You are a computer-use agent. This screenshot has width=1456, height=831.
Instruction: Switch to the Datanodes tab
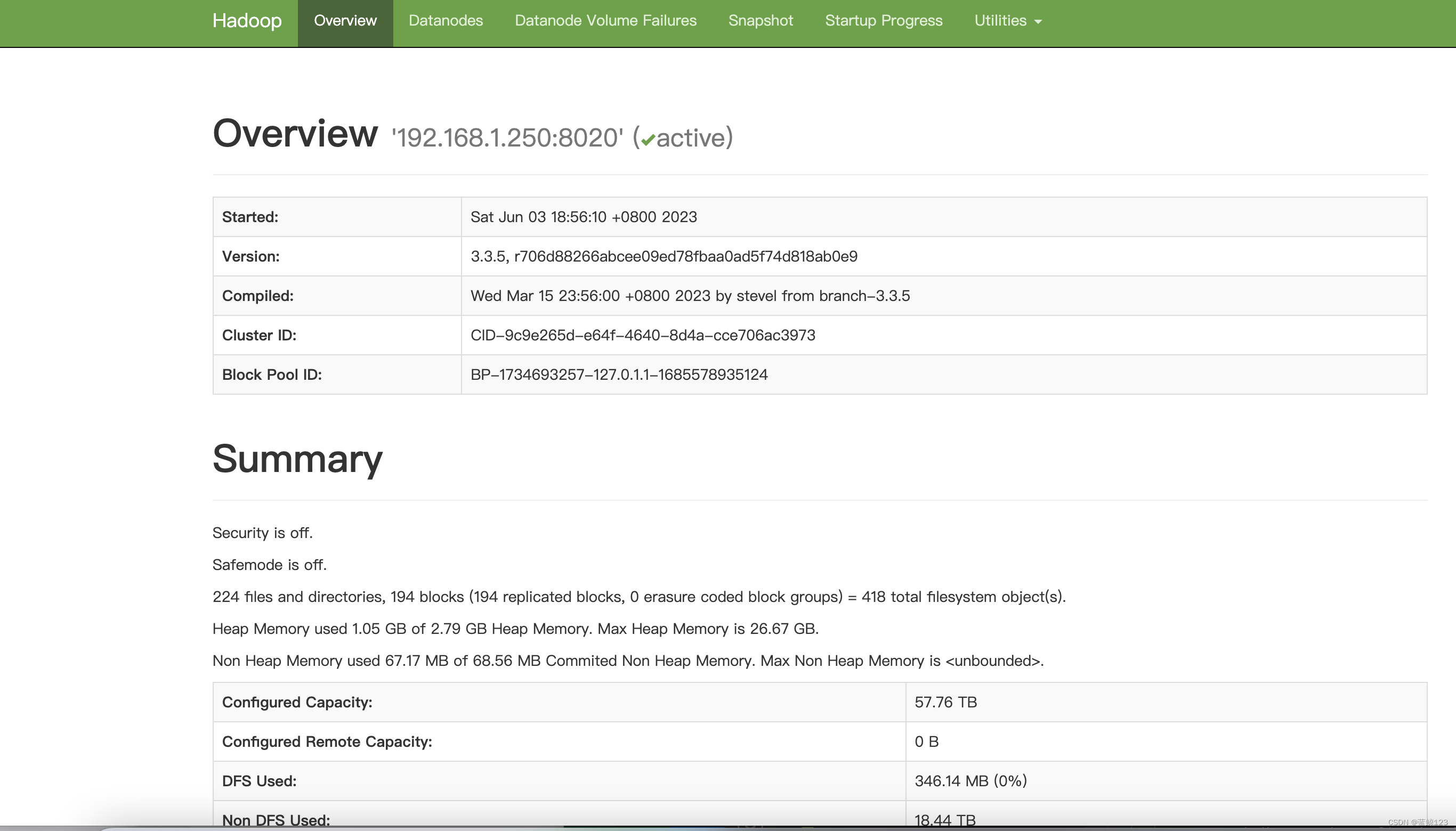coord(446,21)
